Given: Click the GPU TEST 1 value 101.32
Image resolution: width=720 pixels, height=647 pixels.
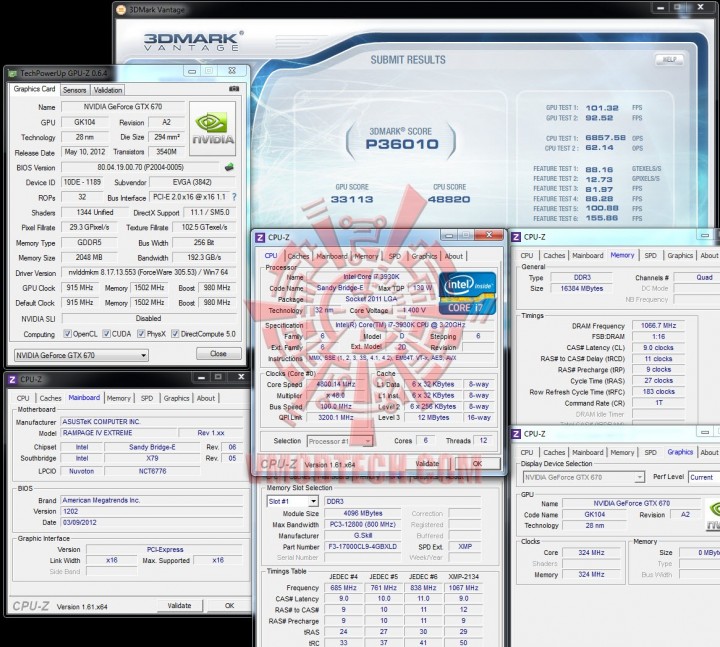Looking at the screenshot, I should 602,108.
